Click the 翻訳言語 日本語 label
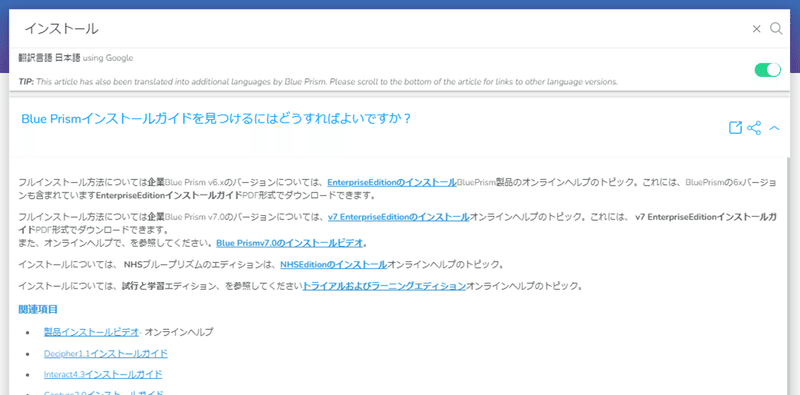Viewport: 800px width, 395px height. point(49,58)
